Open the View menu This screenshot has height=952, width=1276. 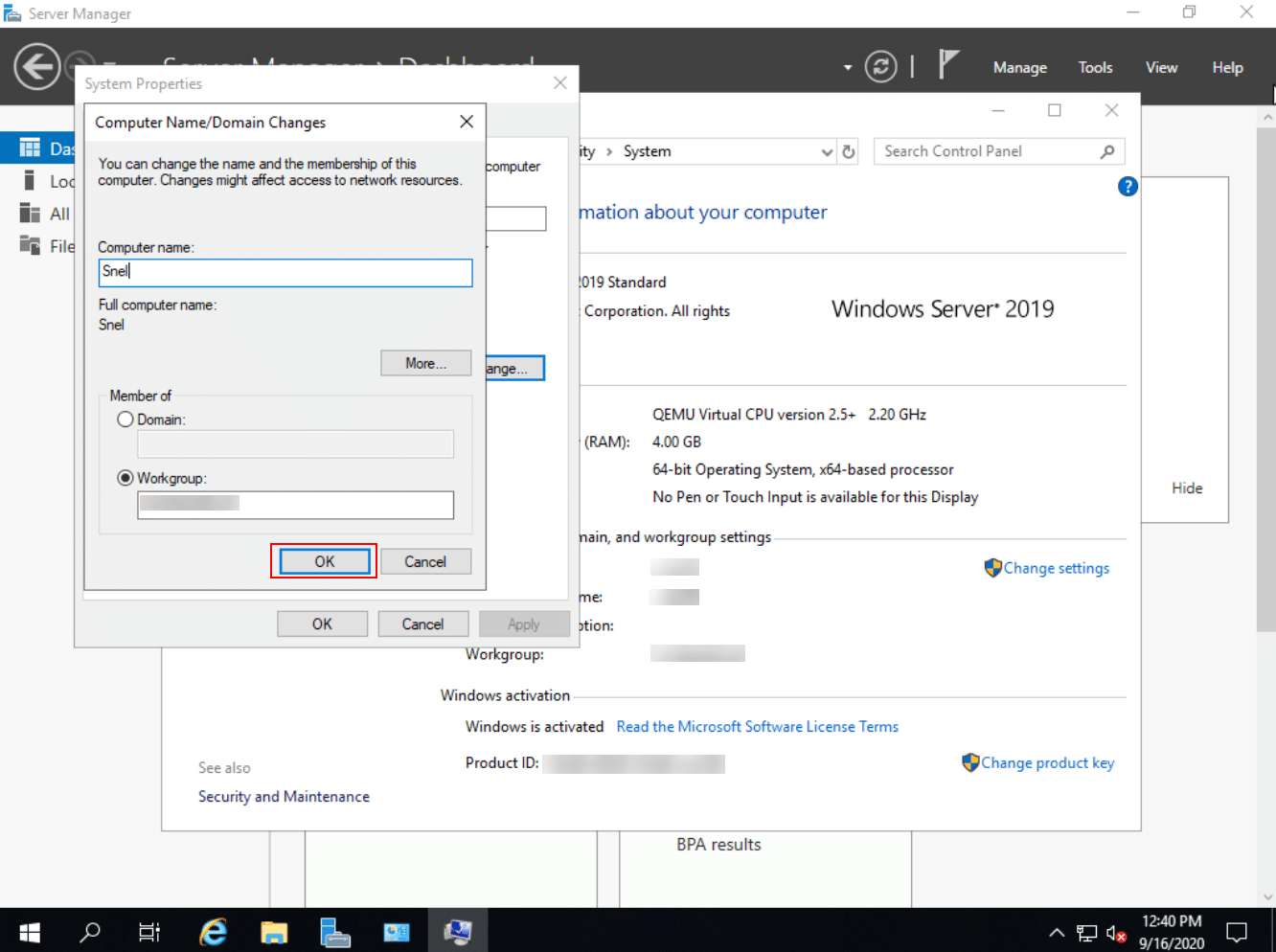pos(1161,67)
